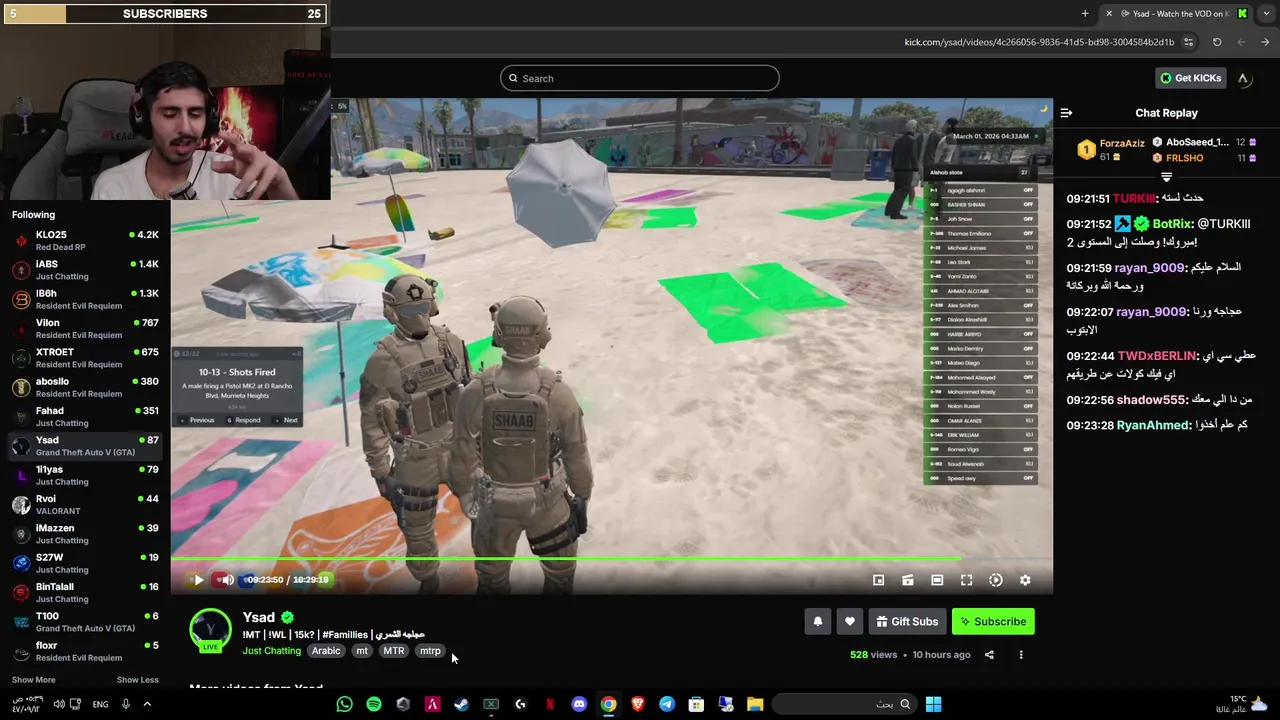Reload the page in the browser
The image size is (1280, 720).
pyautogui.click(x=1217, y=42)
